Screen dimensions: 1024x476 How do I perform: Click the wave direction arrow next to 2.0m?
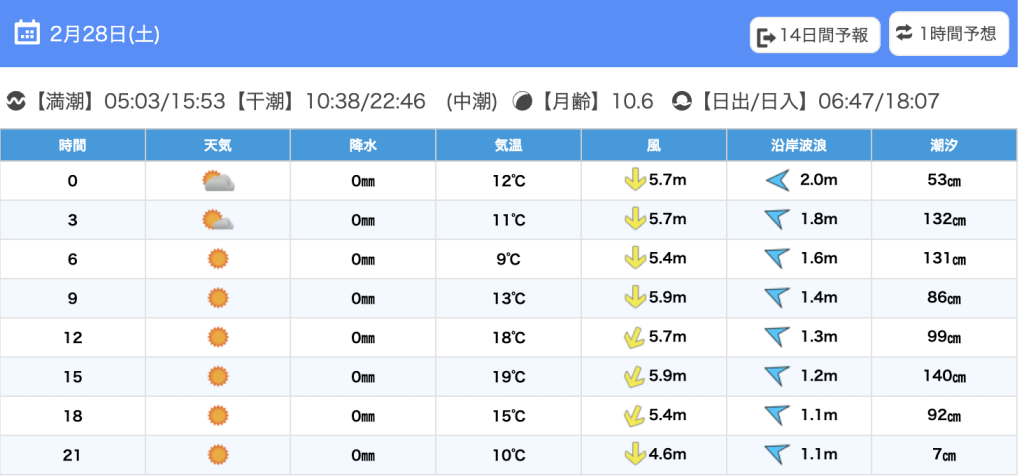coord(777,181)
